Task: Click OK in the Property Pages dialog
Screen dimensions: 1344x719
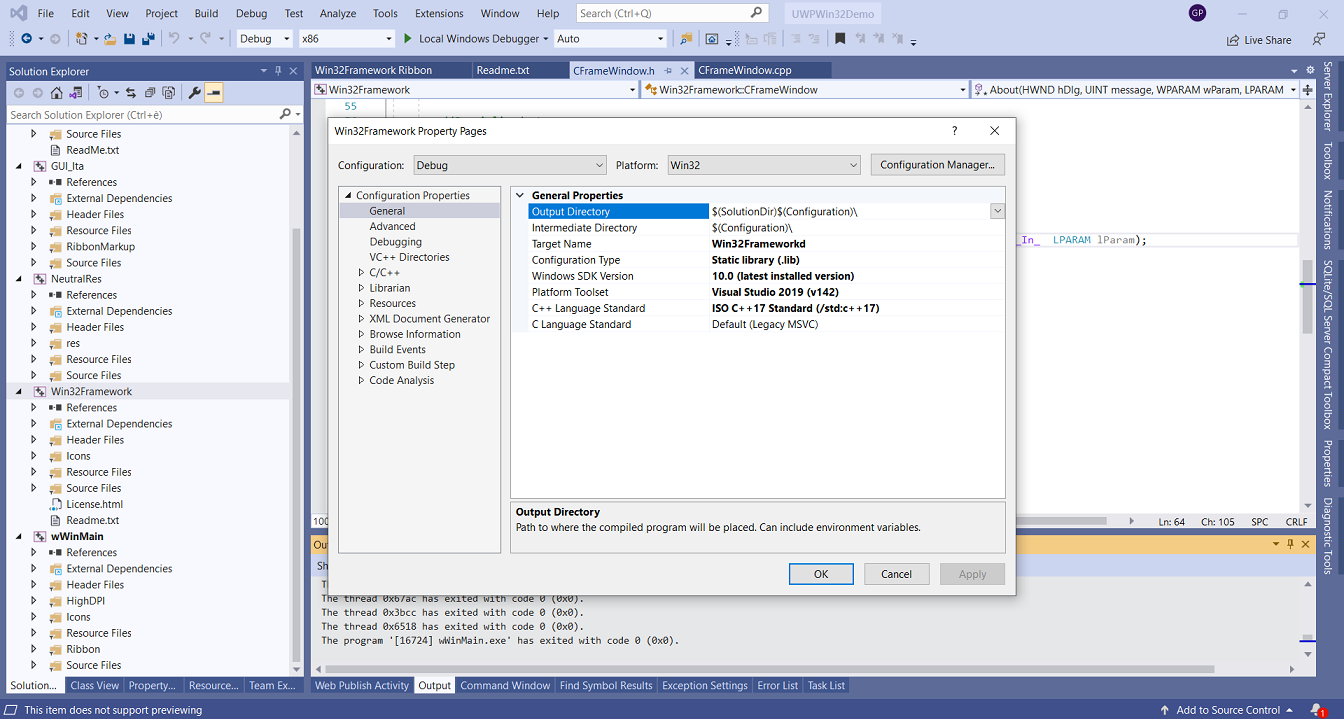Action: coord(821,574)
